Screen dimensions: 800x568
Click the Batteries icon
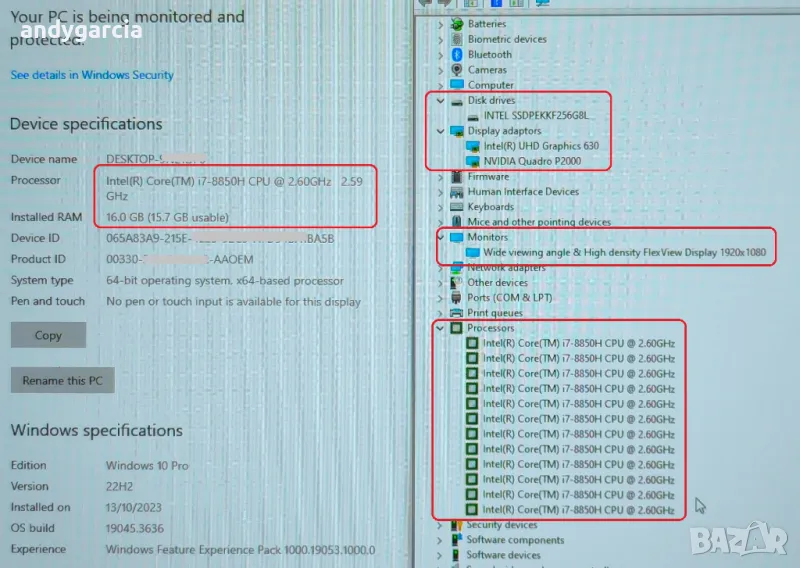[x=457, y=24]
